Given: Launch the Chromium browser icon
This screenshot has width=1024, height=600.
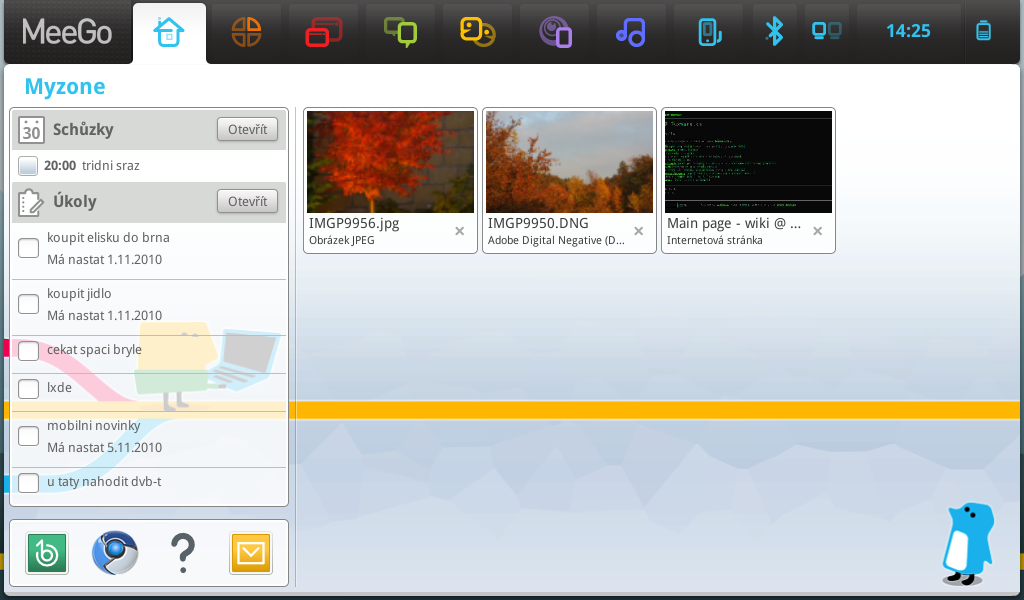Looking at the screenshot, I should 115,552.
